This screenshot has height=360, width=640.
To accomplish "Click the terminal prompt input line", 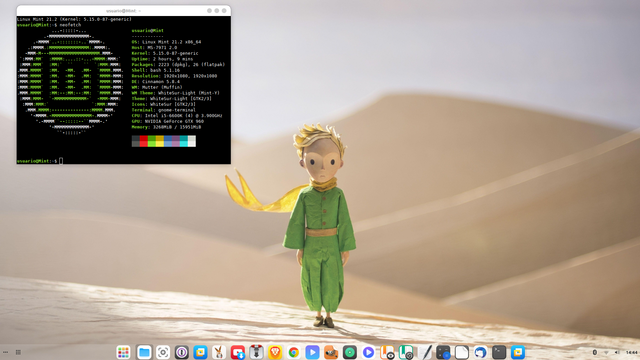I will [x=123, y=161].
